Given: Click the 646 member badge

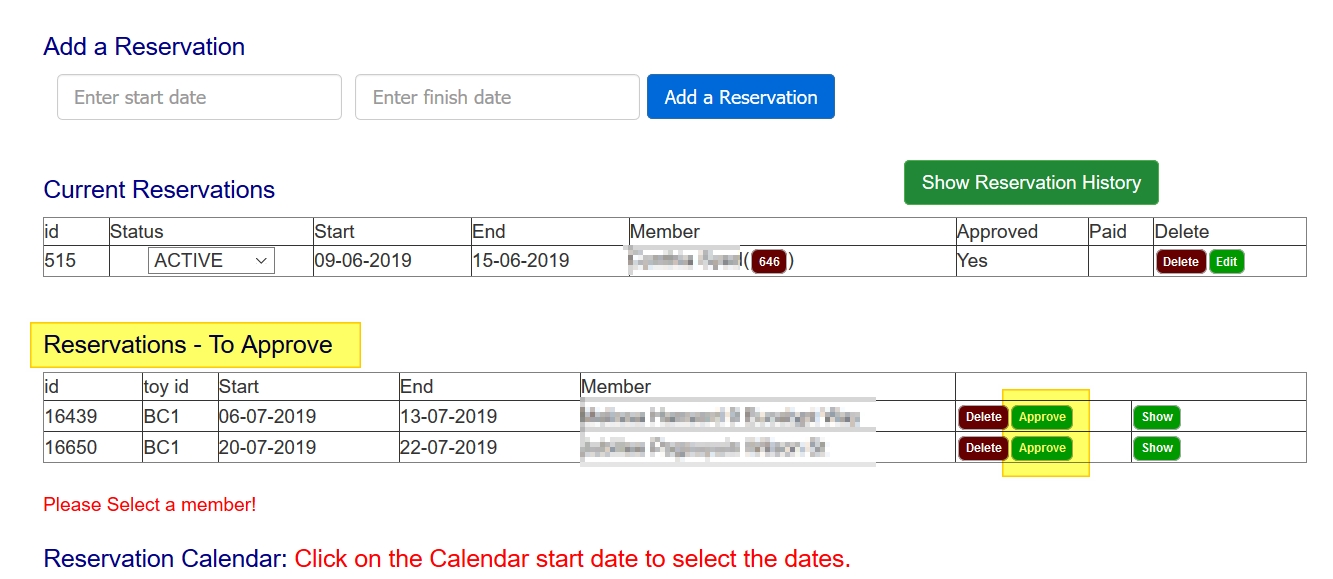Looking at the screenshot, I should pos(769,262).
